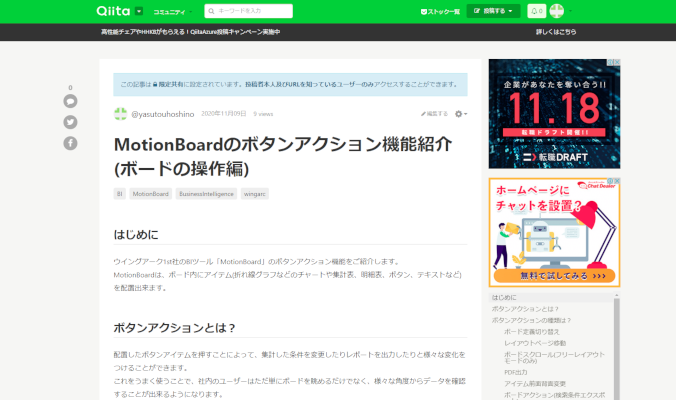Jump to はじめに in table of contents

(x=504, y=298)
